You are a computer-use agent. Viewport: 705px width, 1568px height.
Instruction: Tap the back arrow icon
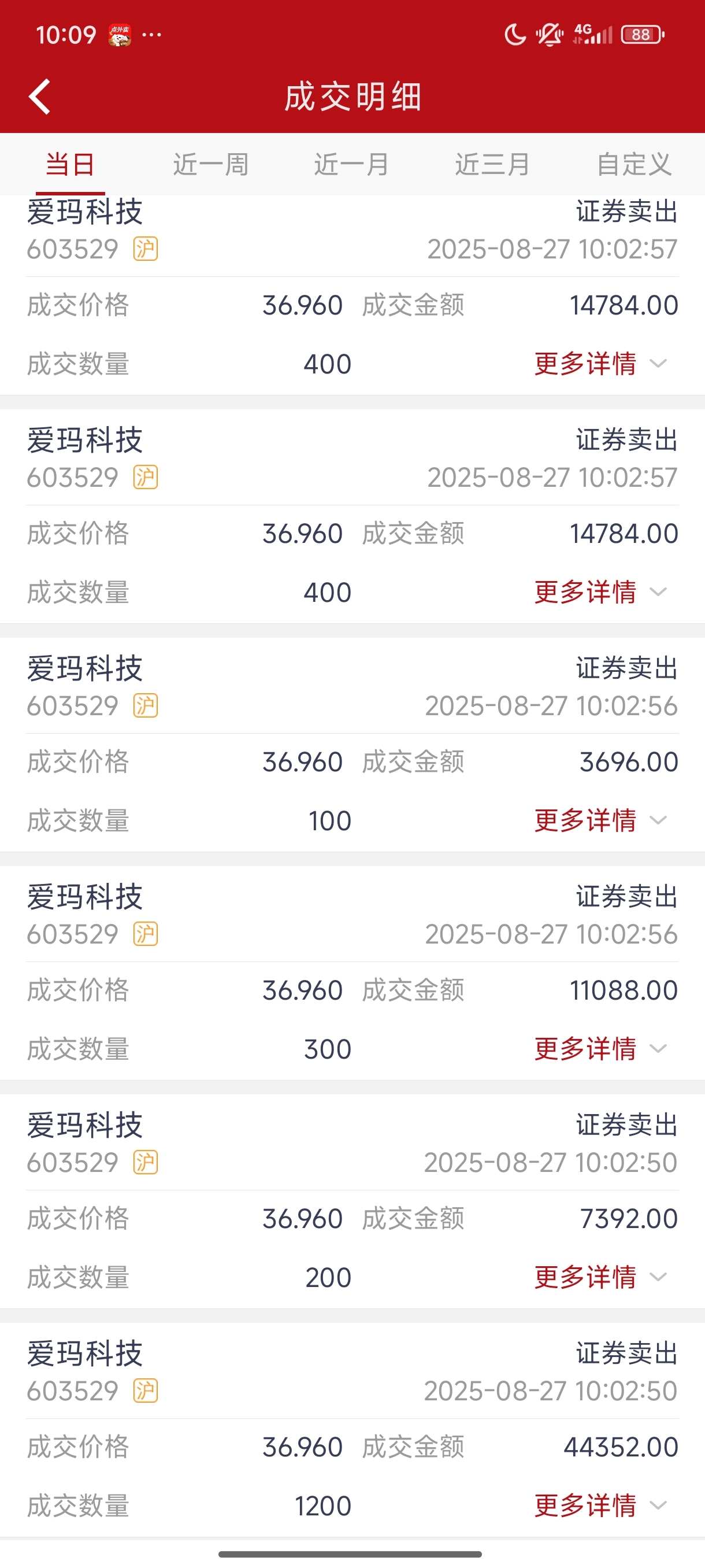[40, 96]
